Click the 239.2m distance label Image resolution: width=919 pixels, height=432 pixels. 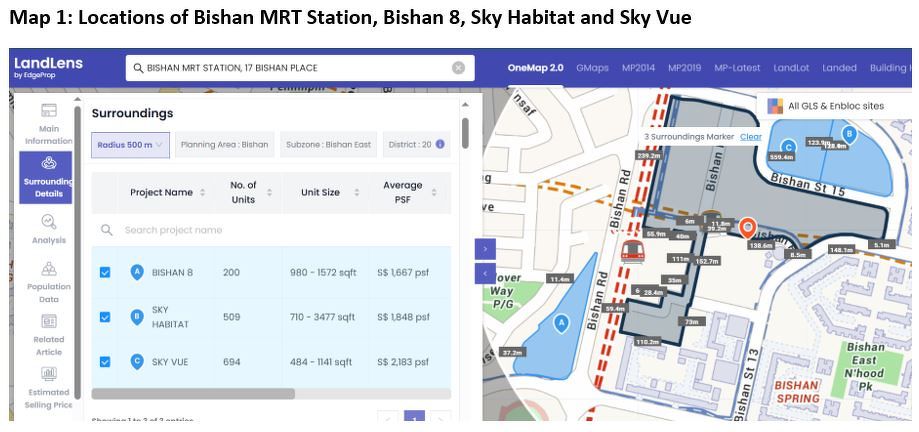tap(649, 155)
